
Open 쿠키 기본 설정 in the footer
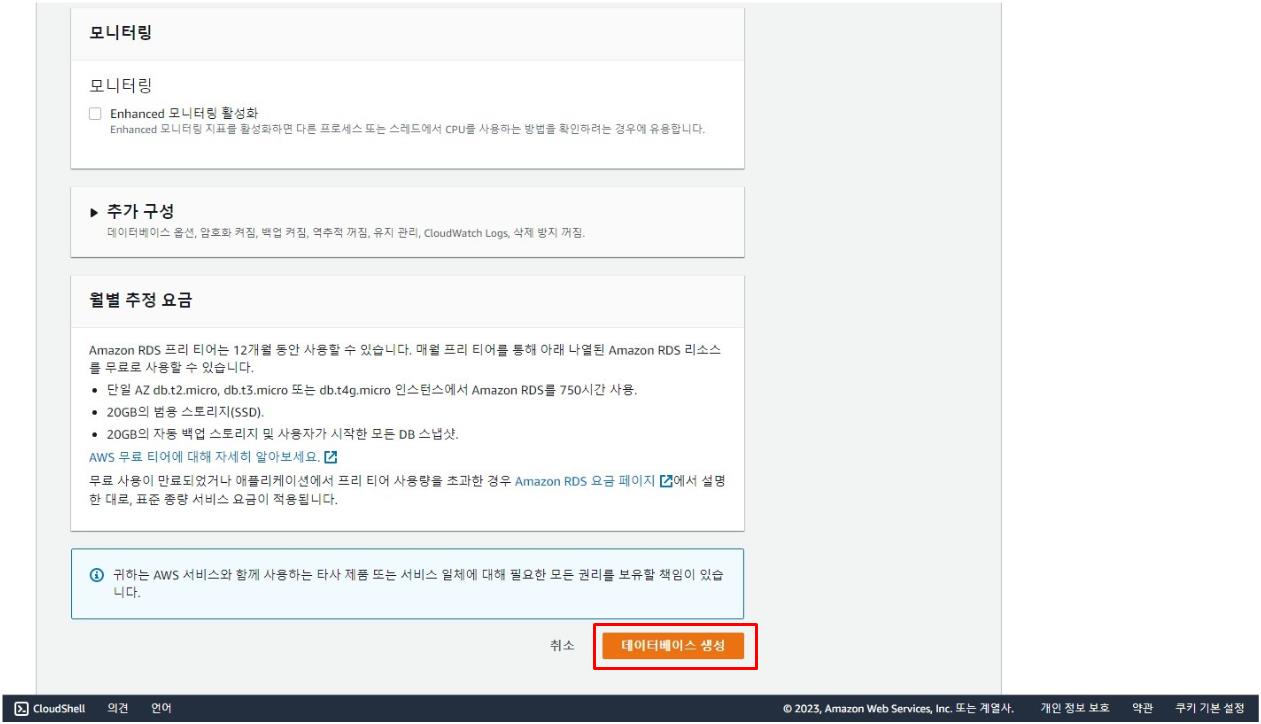1210,709
